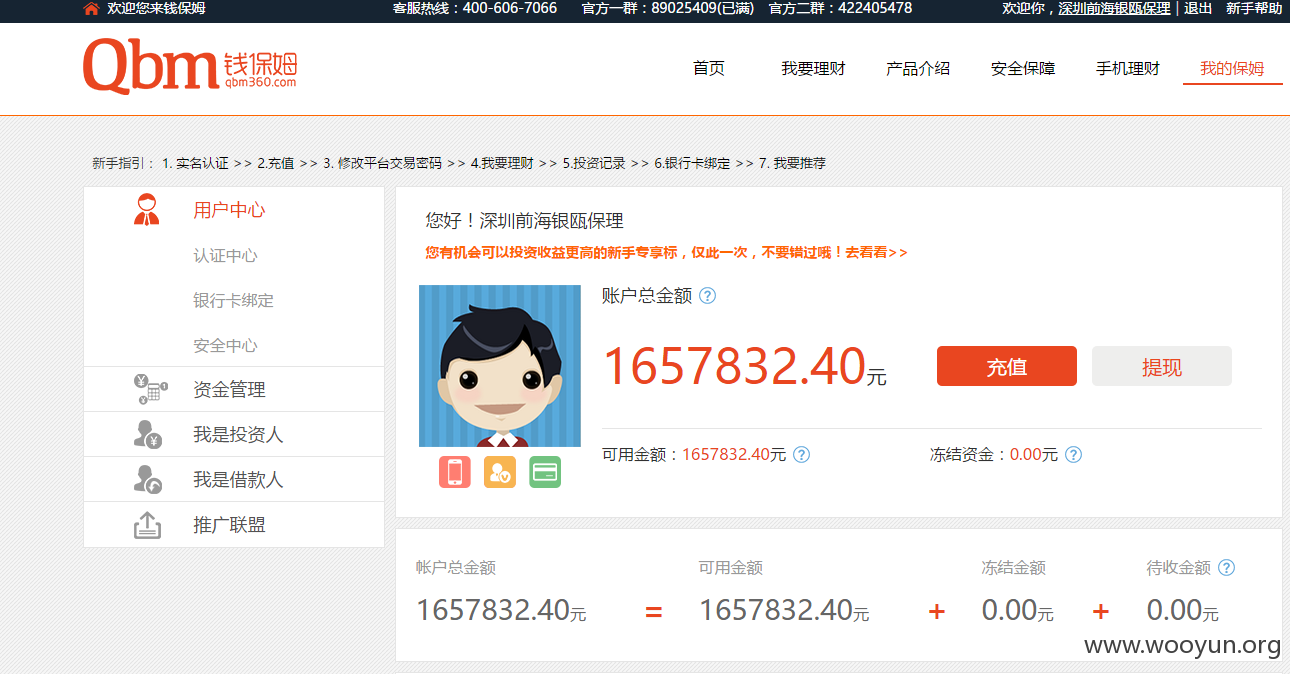Image resolution: width=1290 pixels, height=674 pixels.
Task: Open the 手机理财 navigation tab
Action: 1128,69
